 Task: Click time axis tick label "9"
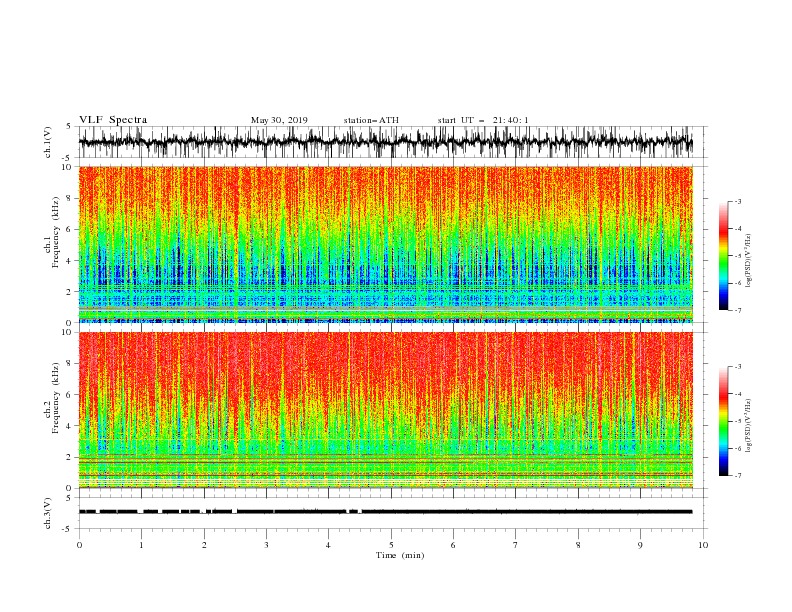[640, 545]
